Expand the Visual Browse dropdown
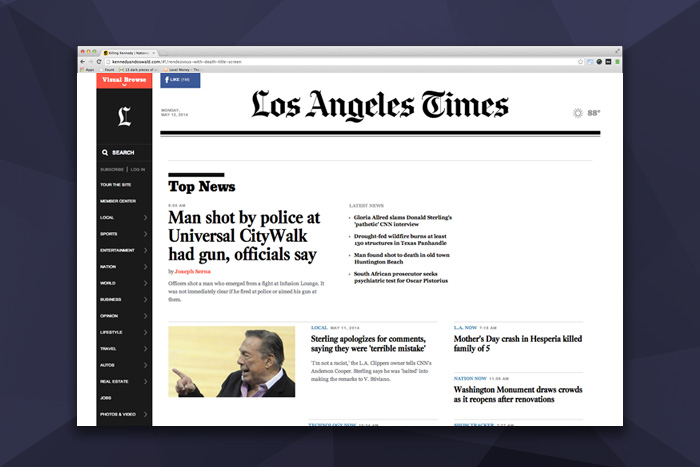Image resolution: width=700 pixels, height=467 pixels. (124, 81)
